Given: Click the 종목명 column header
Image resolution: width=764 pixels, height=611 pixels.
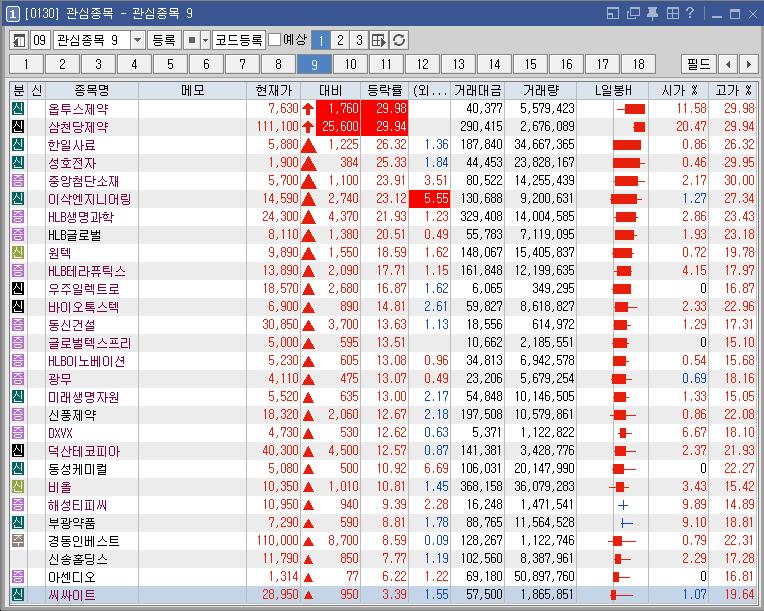Looking at the screenshot, I should point(92,90).
